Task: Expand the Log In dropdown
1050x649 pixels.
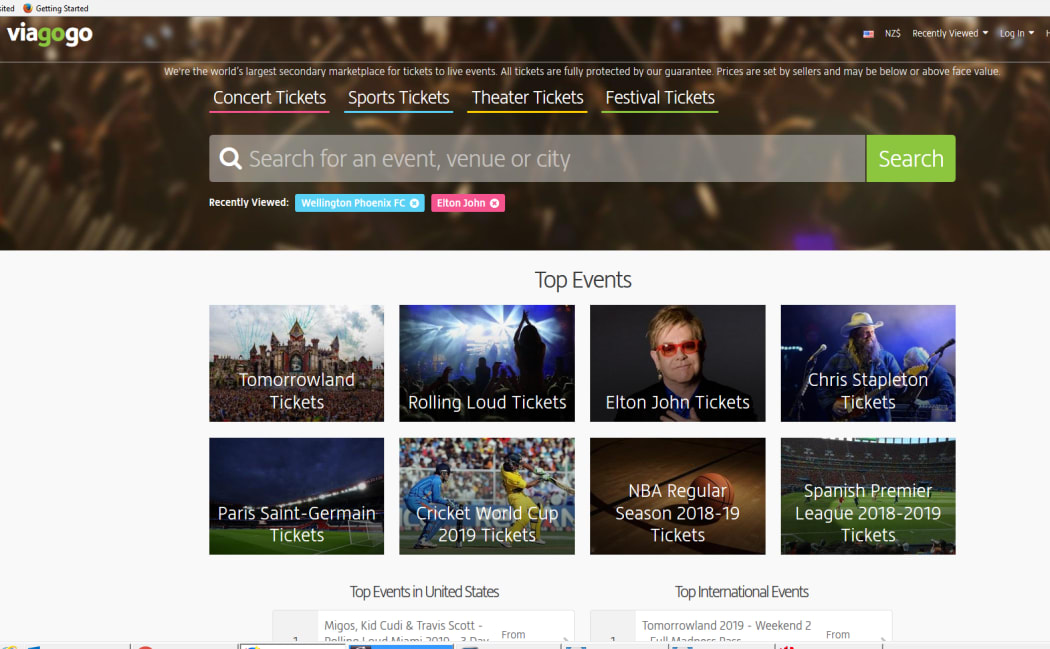Action: pyautogui.click(x=1017, y=33)
